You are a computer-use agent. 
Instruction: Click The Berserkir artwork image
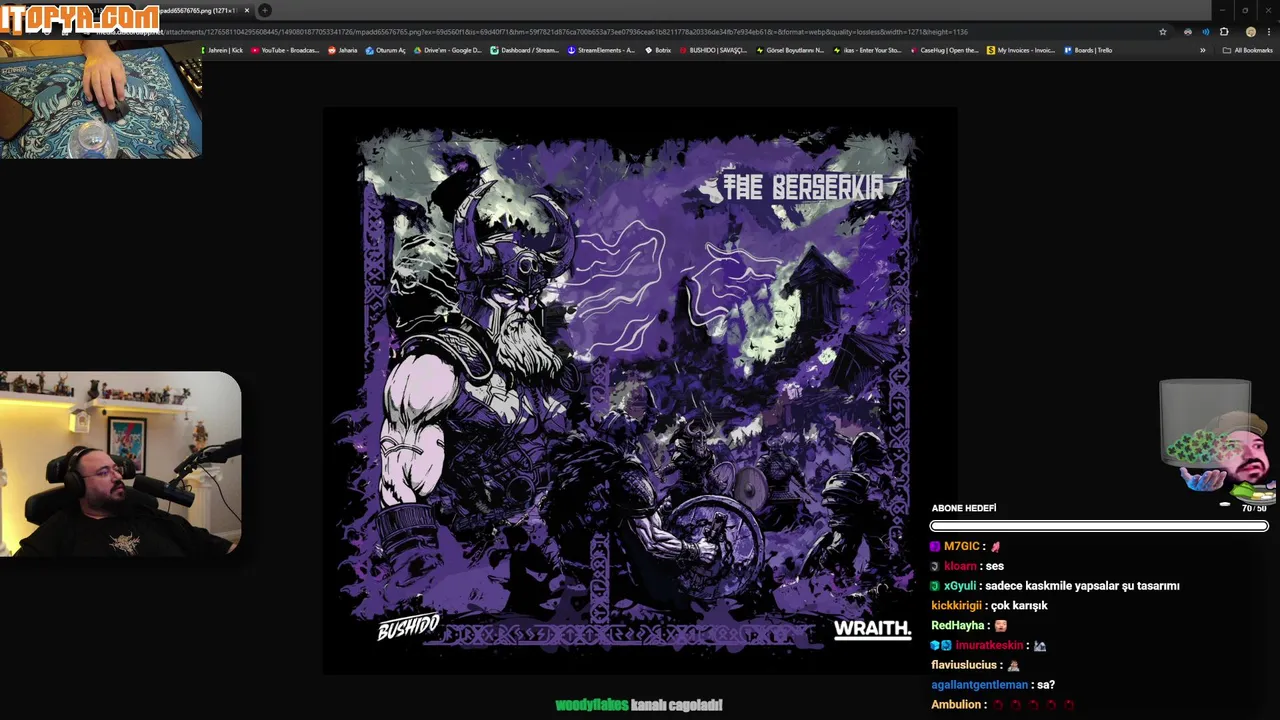(x=639, y=390)
